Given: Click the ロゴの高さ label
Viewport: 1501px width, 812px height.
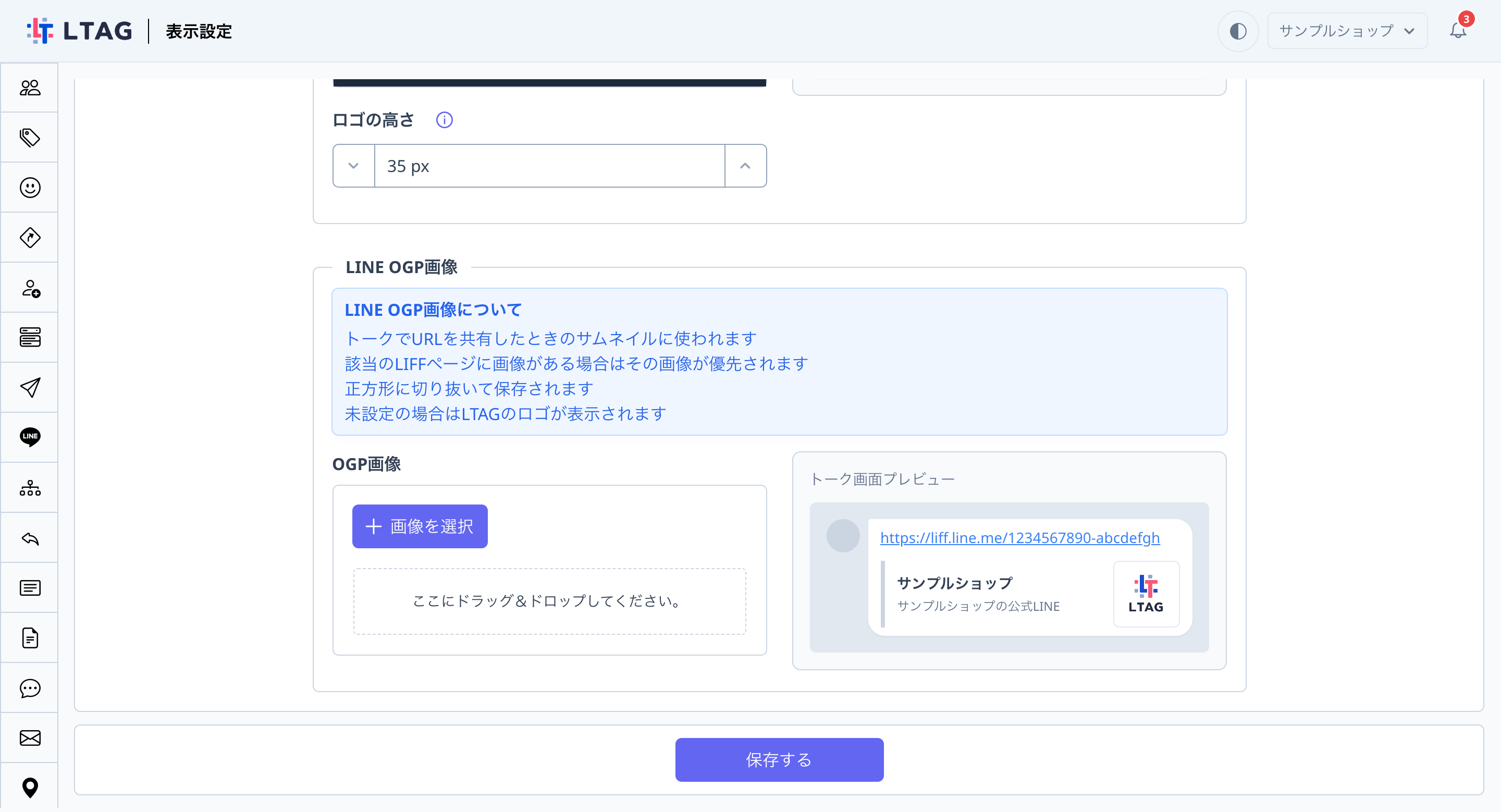Looking at the screenshot, I should coord(373,120).
